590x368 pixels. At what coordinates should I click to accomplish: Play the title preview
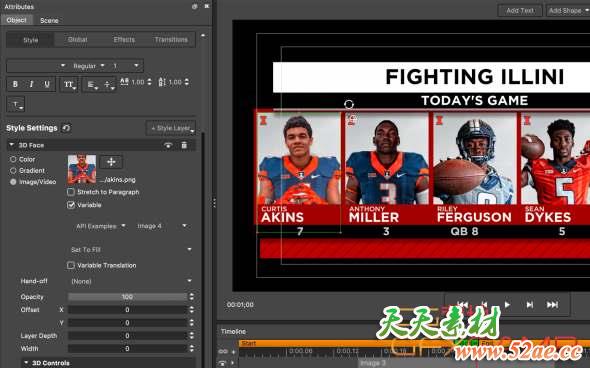pyautogui.click(x=507, y=304)
